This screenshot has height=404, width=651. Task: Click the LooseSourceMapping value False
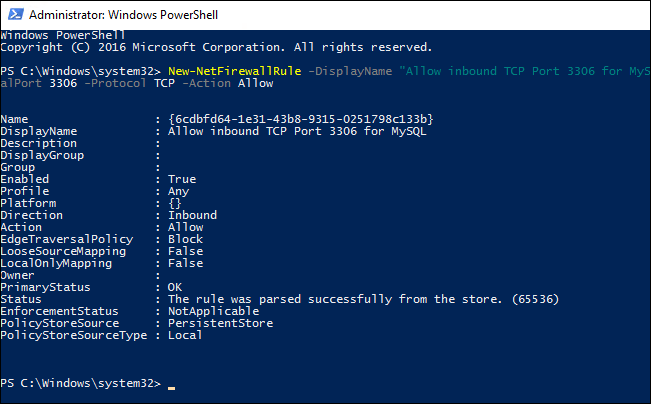coord(185,251)
